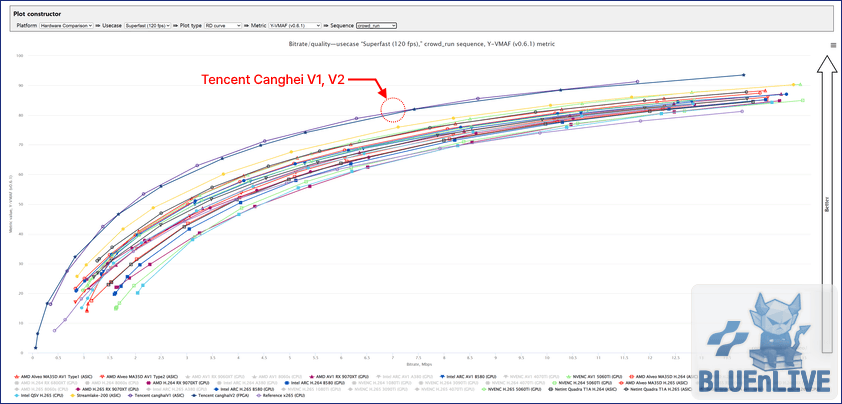Toggle AMD Alveo MA35D AV1 Type2 (ASIC) series
842x404 pixels.
pos(139,377)
